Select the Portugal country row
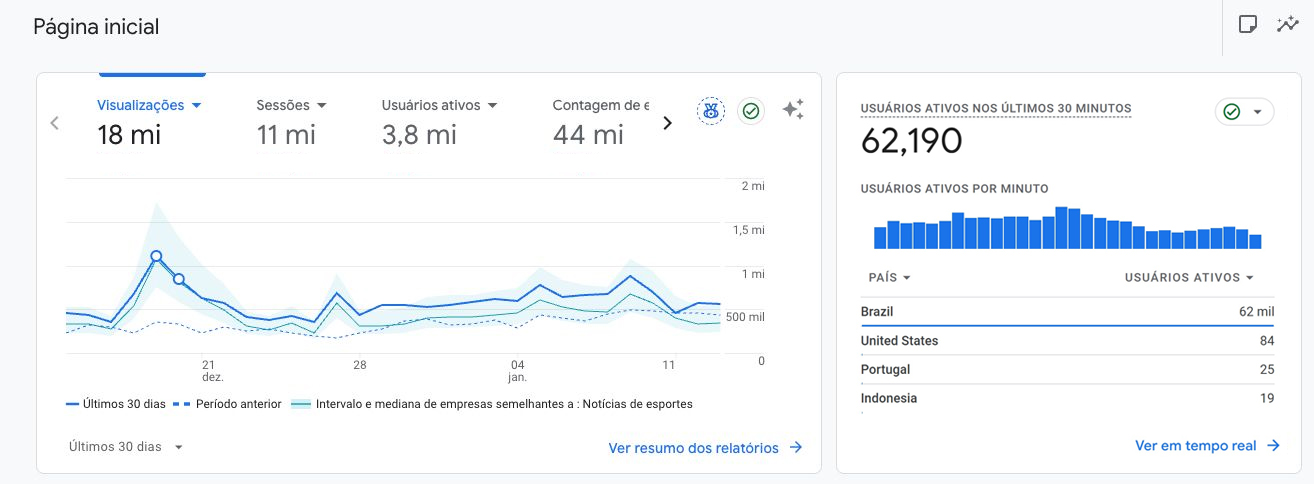The width and height of the screenshot is (1314, 484). 1067,370
